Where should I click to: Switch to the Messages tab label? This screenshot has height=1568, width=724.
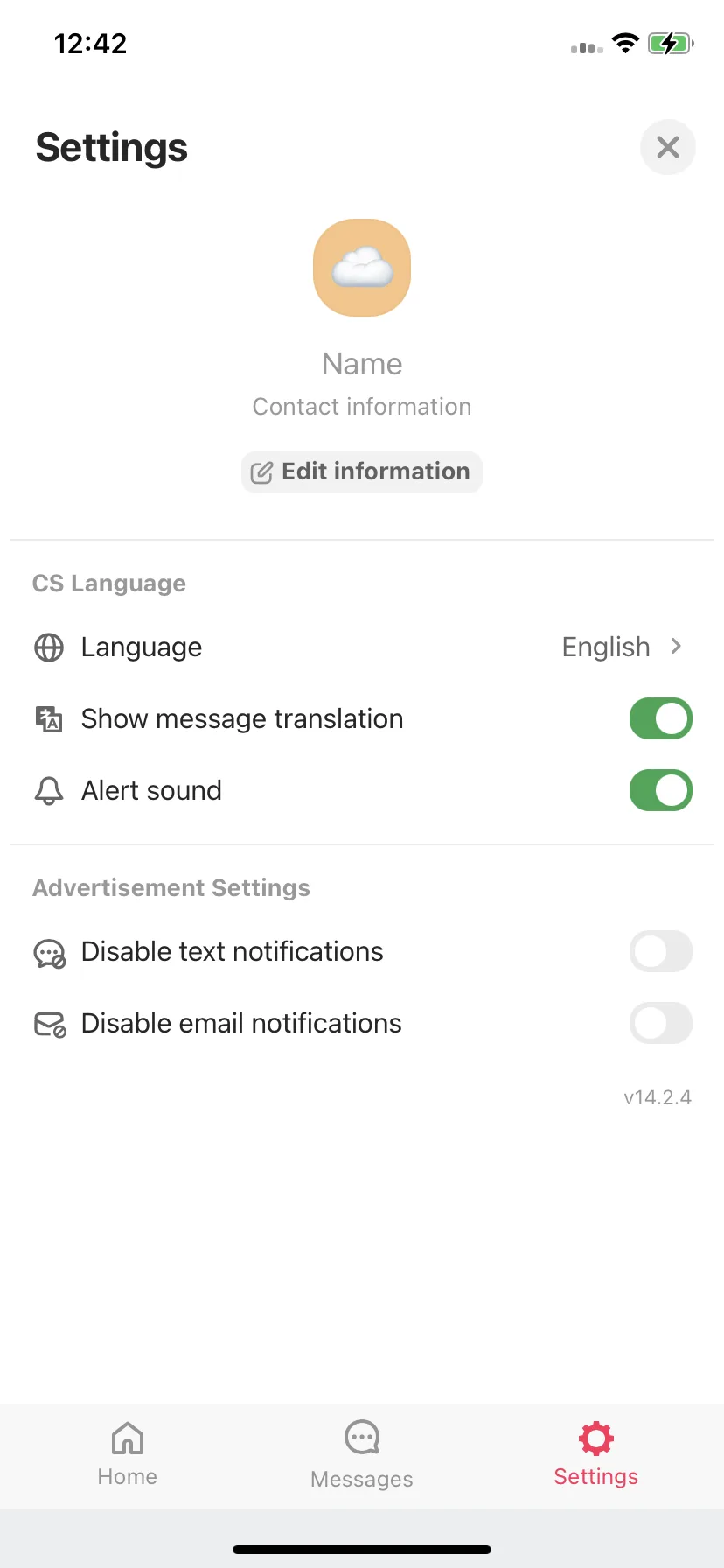(362, 1479)
